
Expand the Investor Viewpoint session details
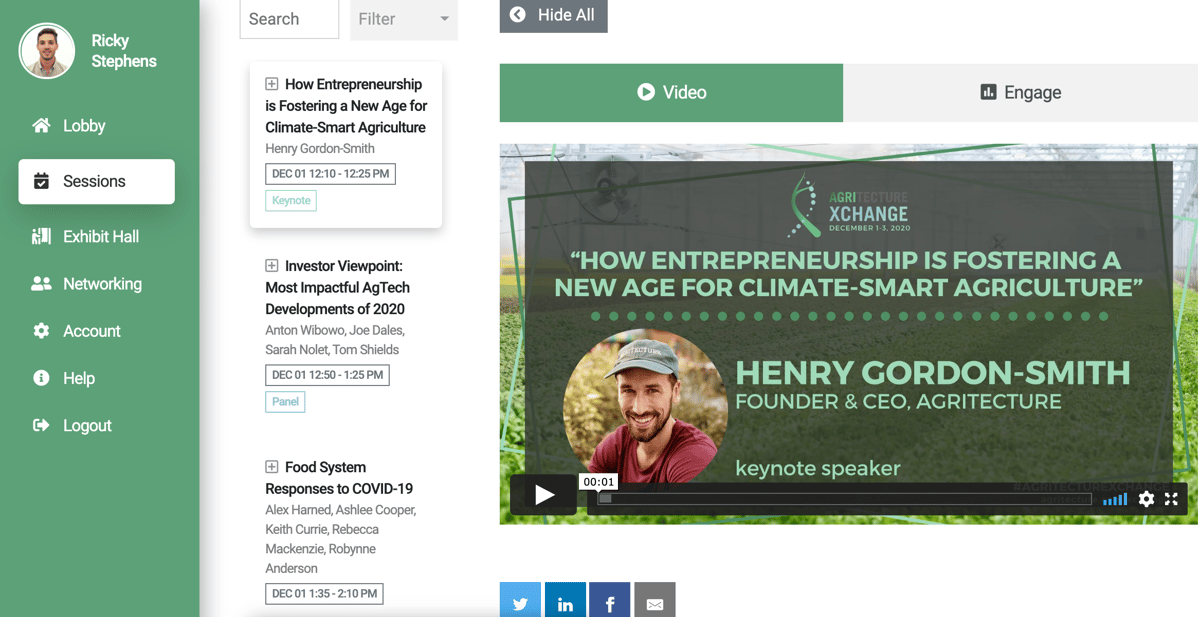coord(271,266)
